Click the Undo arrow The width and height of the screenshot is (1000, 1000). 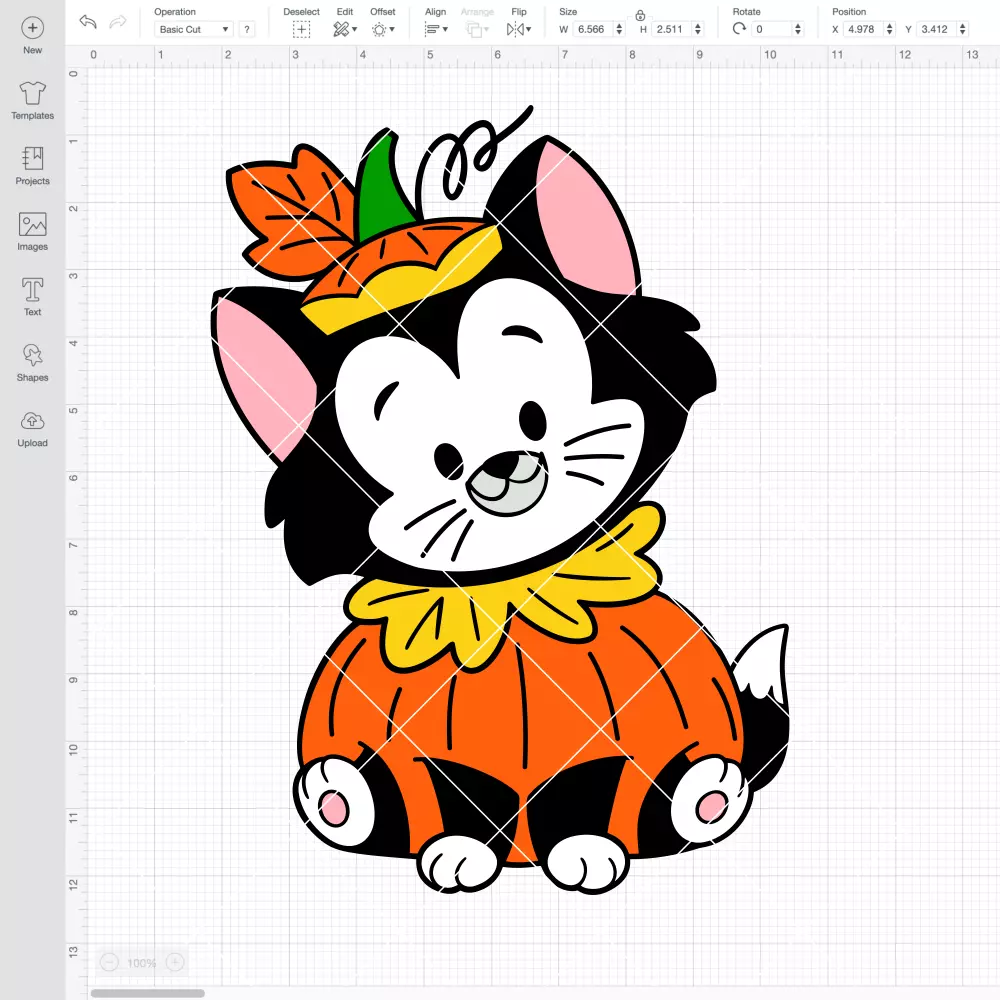tap(88, 22)
